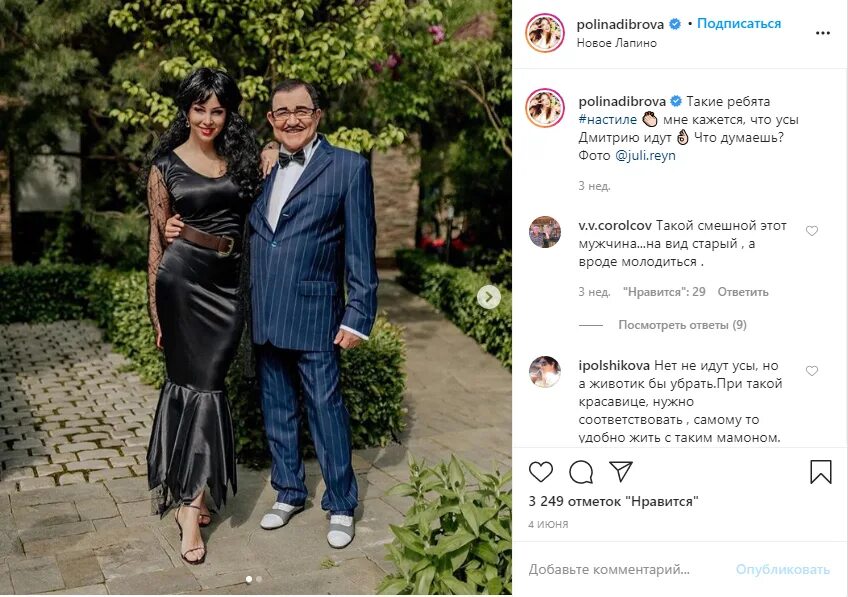Select second carousel dot indicator
The width and height of the screenshot is (848, 597).
[259, 579]
